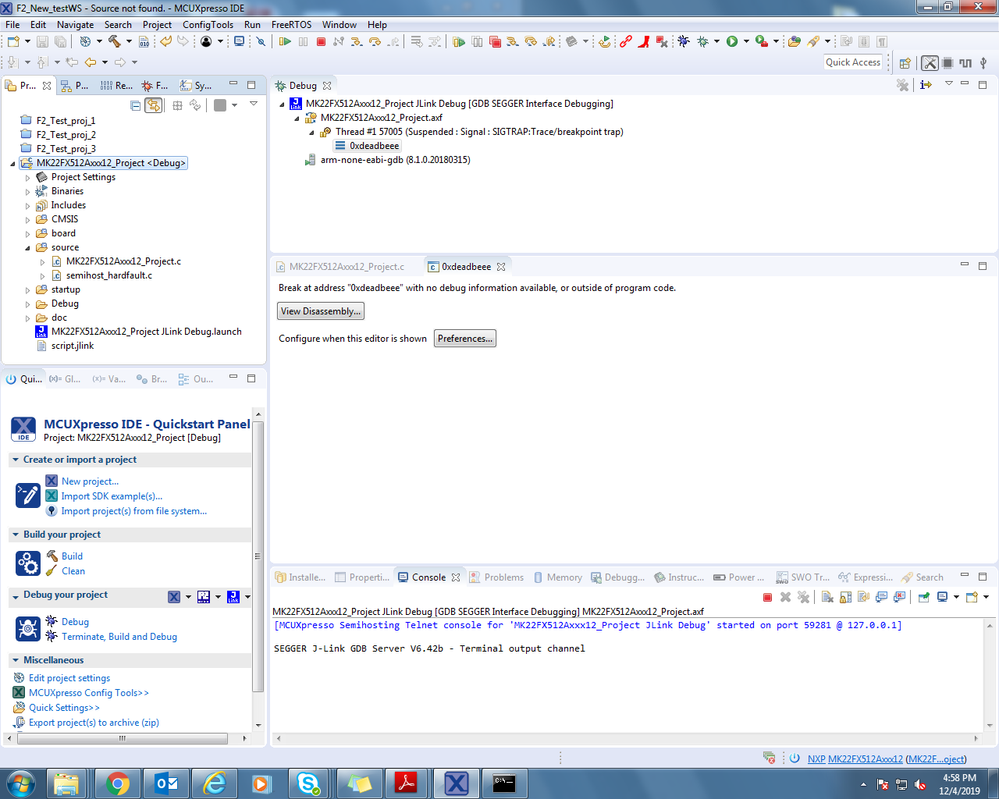Click View Disassembly button
This screenshot has width=999, height=799.
pos(321,311)
